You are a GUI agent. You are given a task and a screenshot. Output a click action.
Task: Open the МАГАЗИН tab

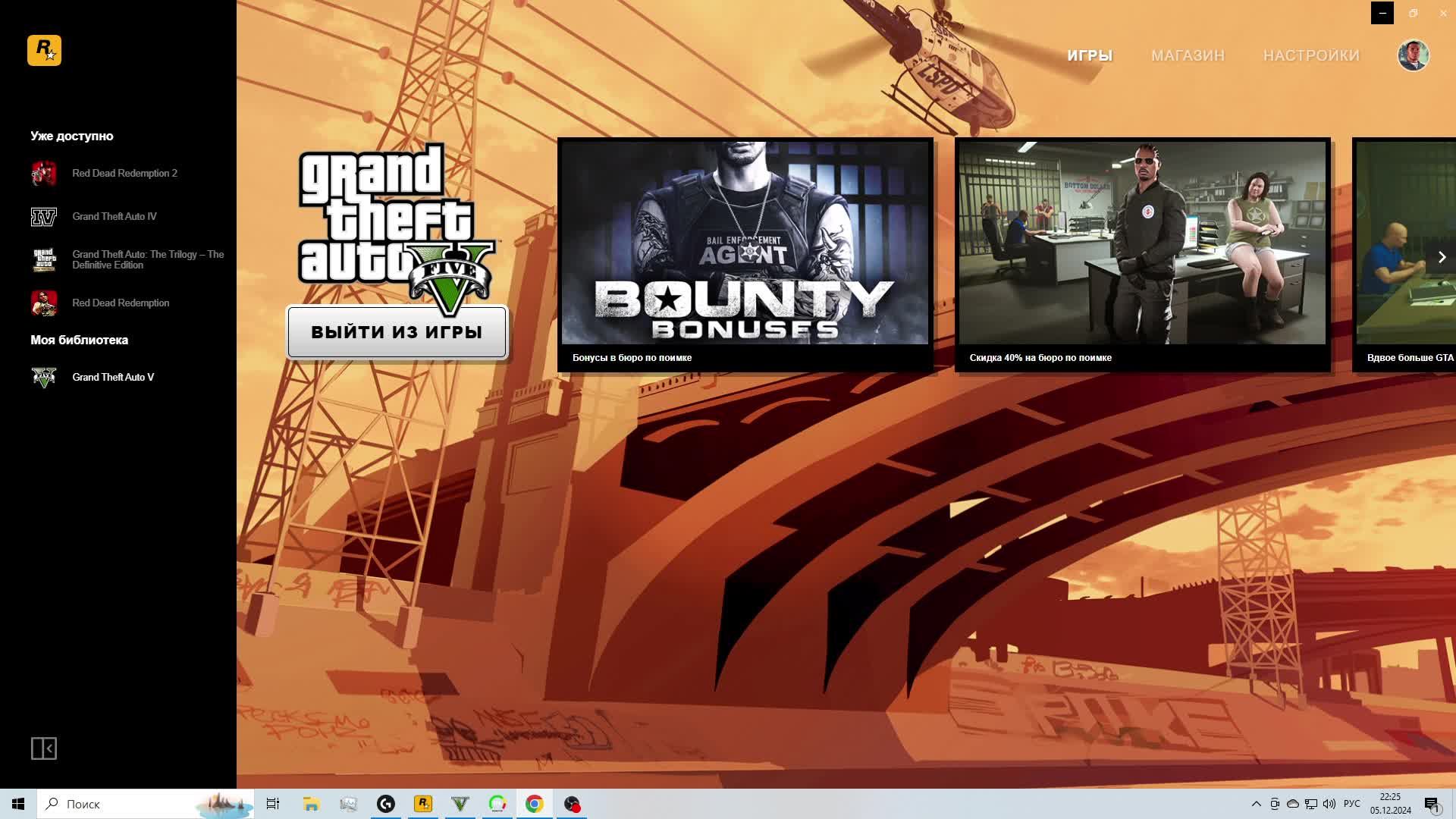(1188, 55)
